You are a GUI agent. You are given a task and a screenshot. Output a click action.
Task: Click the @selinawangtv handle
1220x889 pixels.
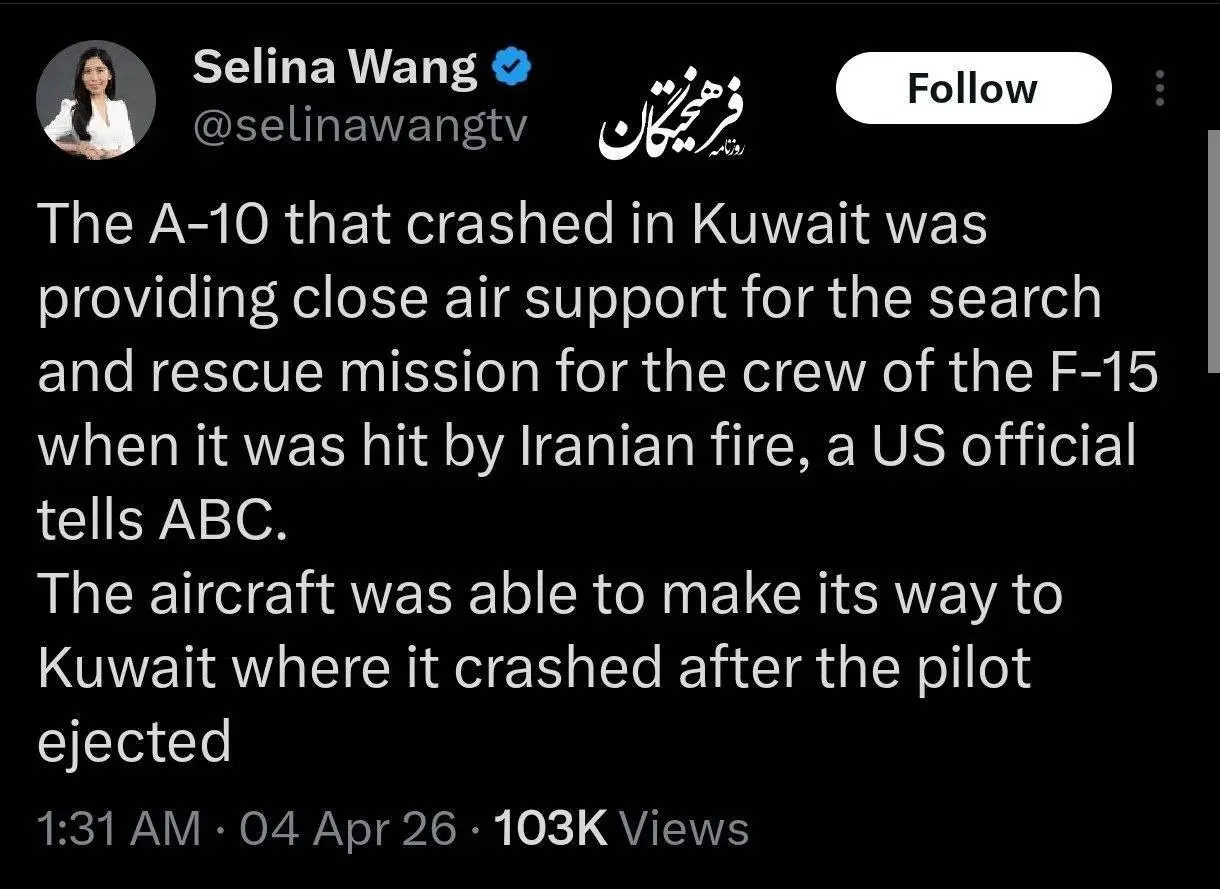(357, 127)
